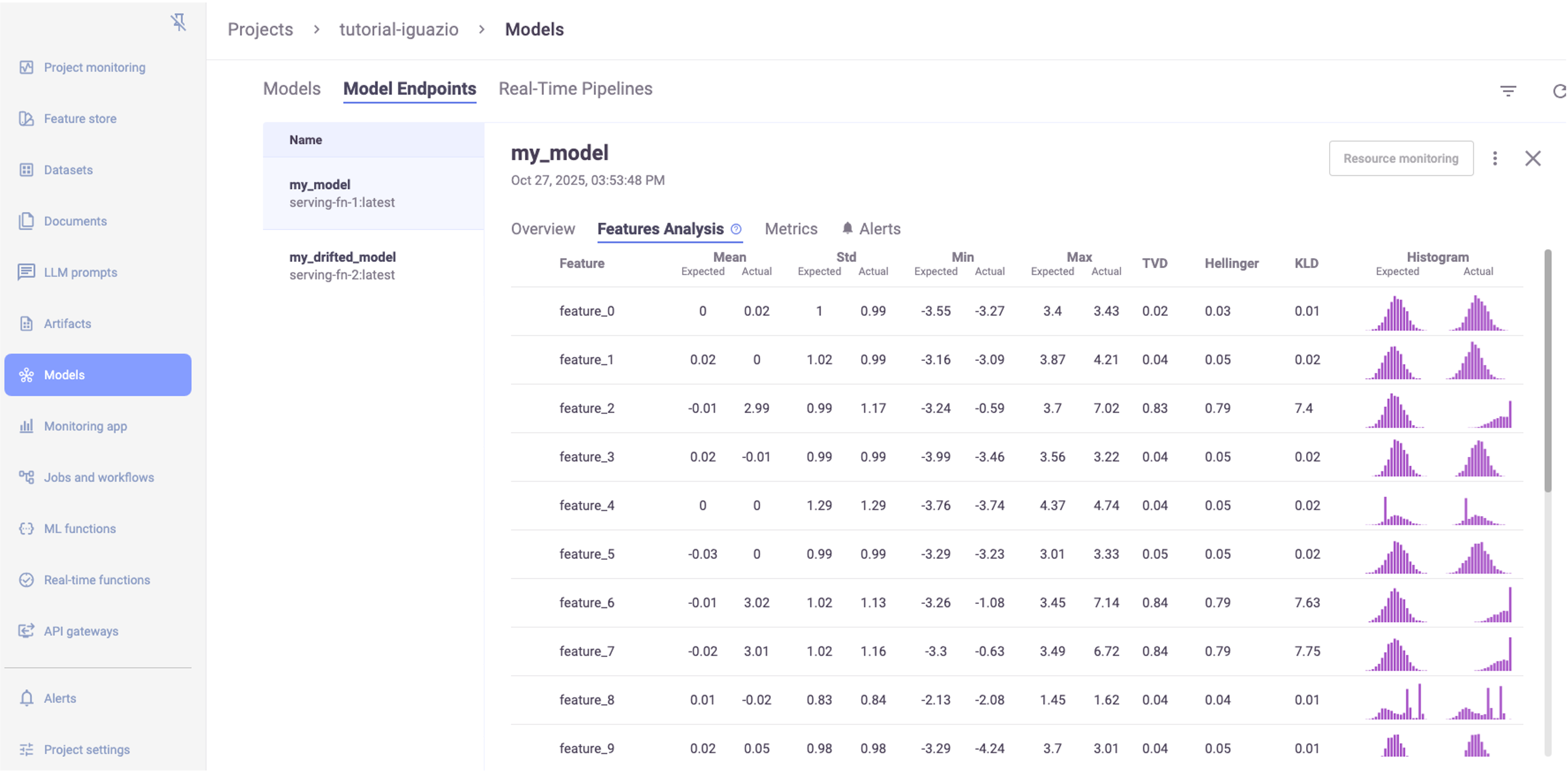
Task: Click the API gateways icon
Action: (26, 631)
